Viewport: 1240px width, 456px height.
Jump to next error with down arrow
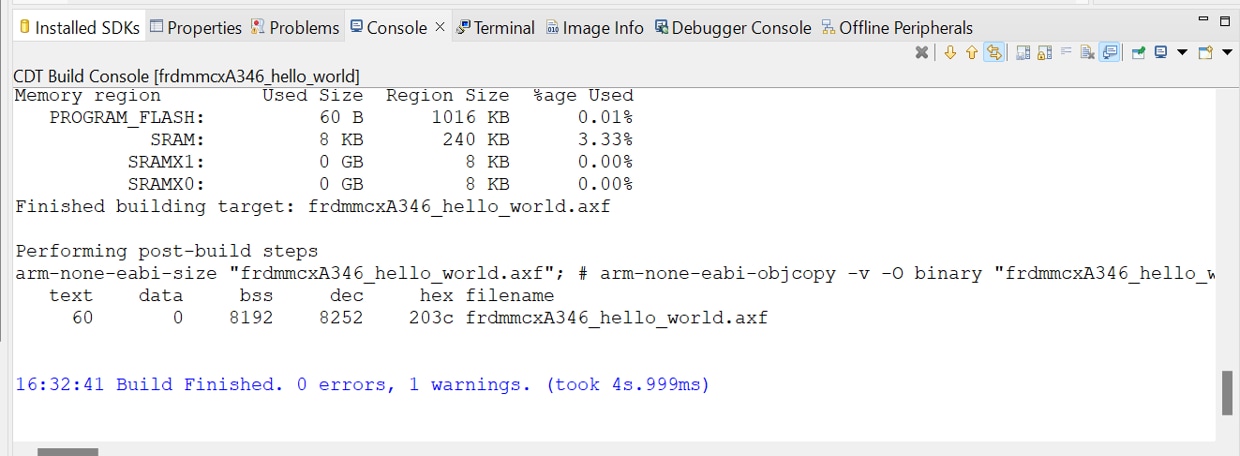[950, 53]
